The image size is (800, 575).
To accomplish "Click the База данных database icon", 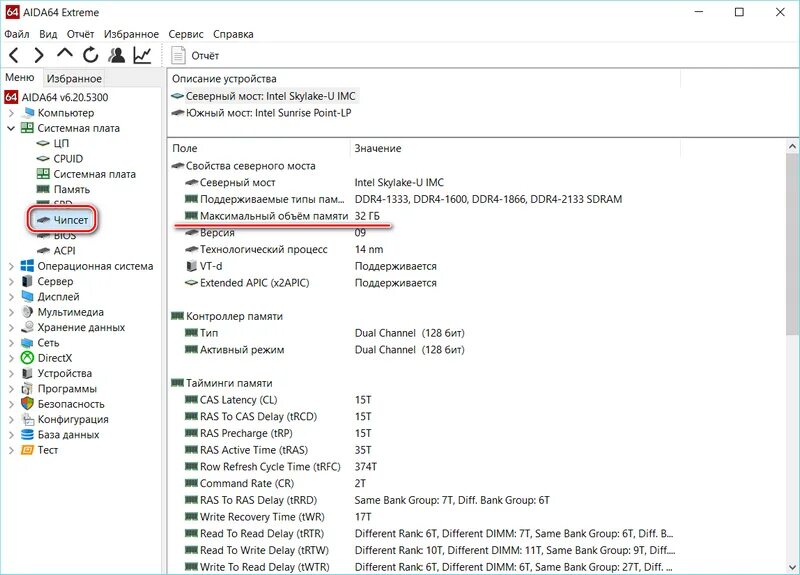I will click(x=27, y=435).
